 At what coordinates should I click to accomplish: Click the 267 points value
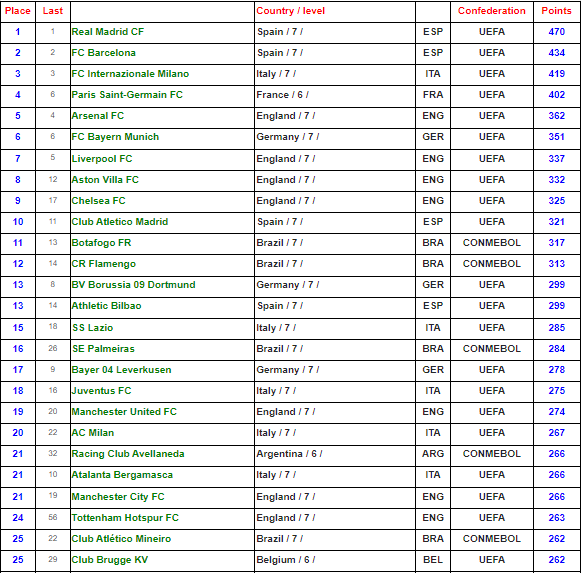click(556, 433)
